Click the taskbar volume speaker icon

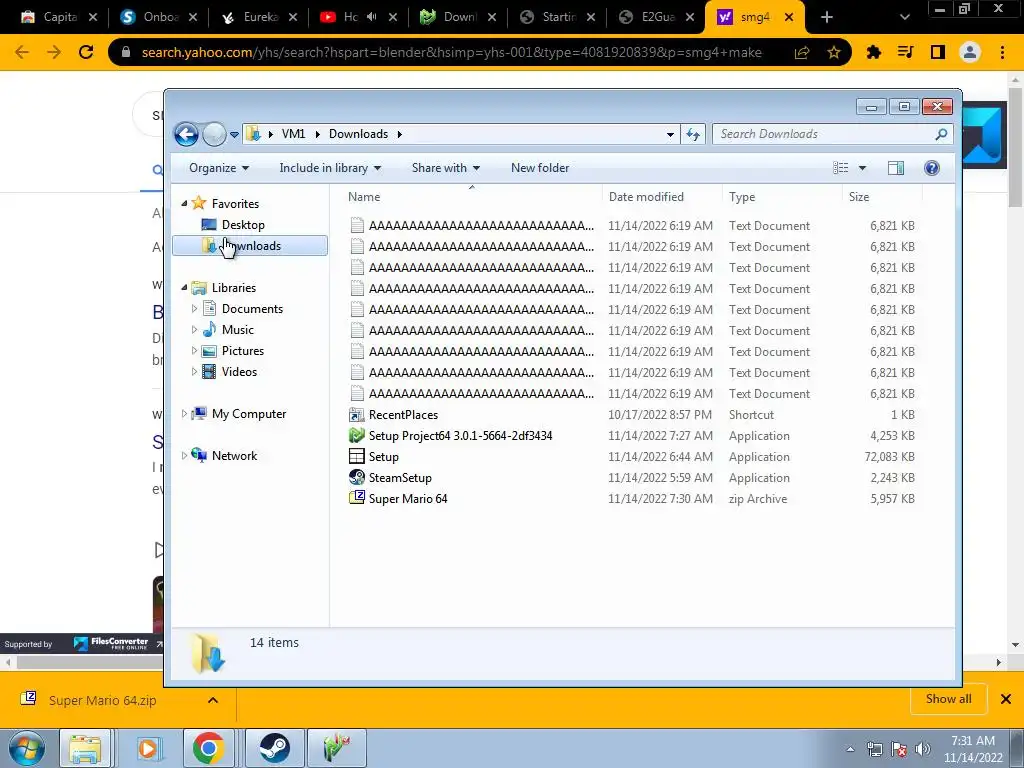(x=923, y=748)
